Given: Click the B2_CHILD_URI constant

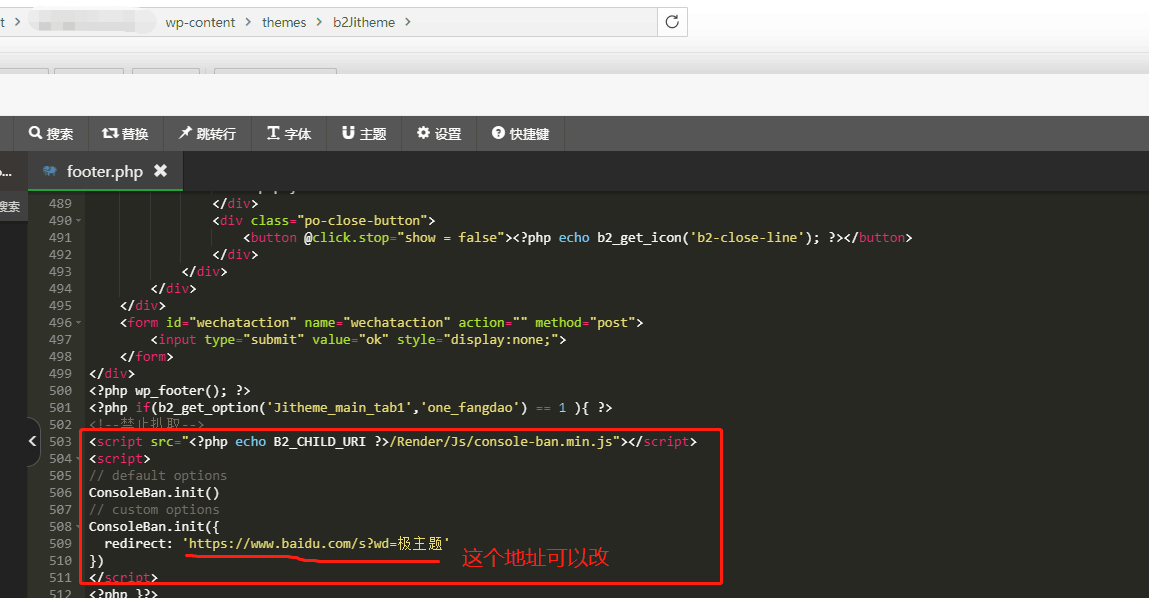Looking at the screenshot, I should [319, 441].
